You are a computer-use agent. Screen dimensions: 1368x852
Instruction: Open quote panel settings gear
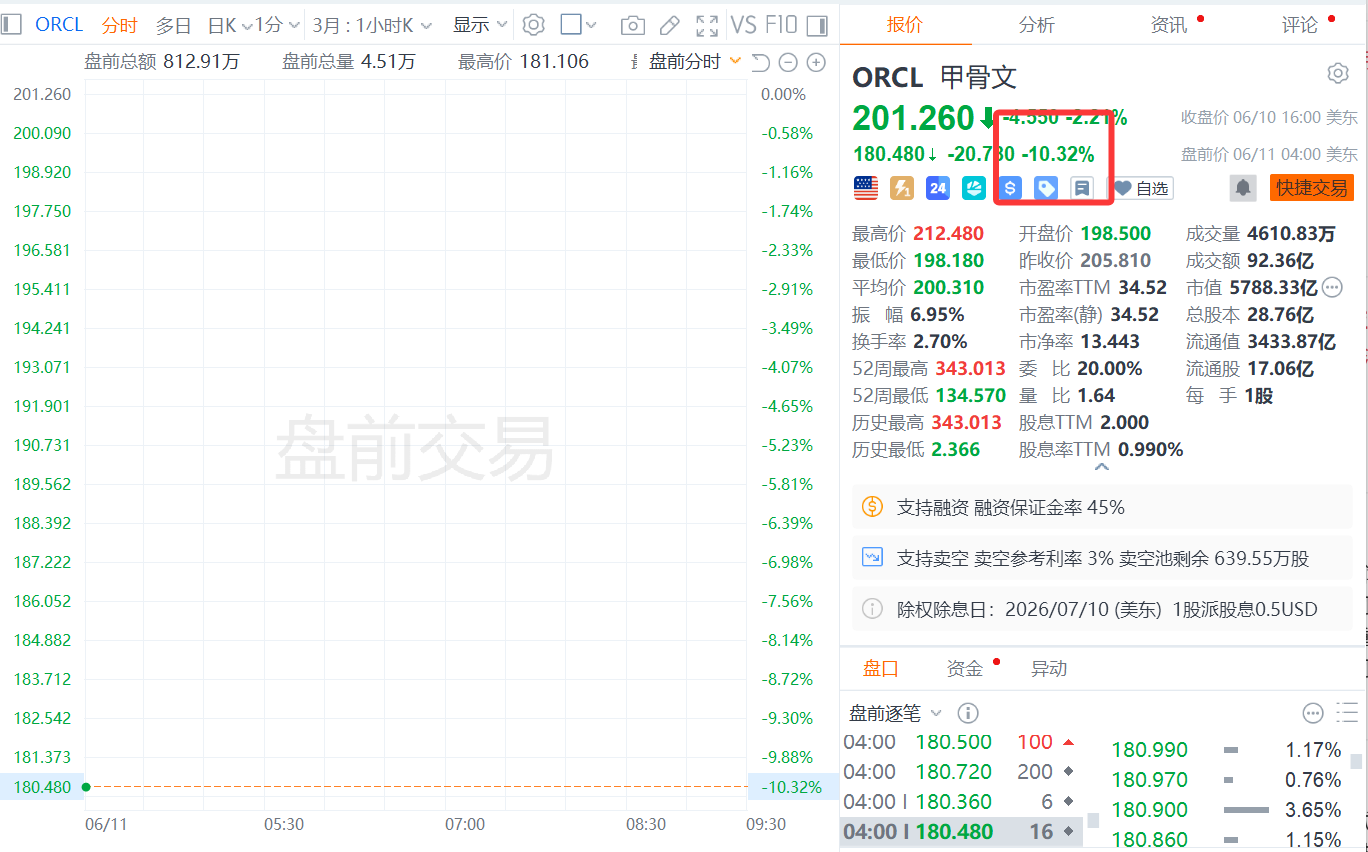[1338, 73]
